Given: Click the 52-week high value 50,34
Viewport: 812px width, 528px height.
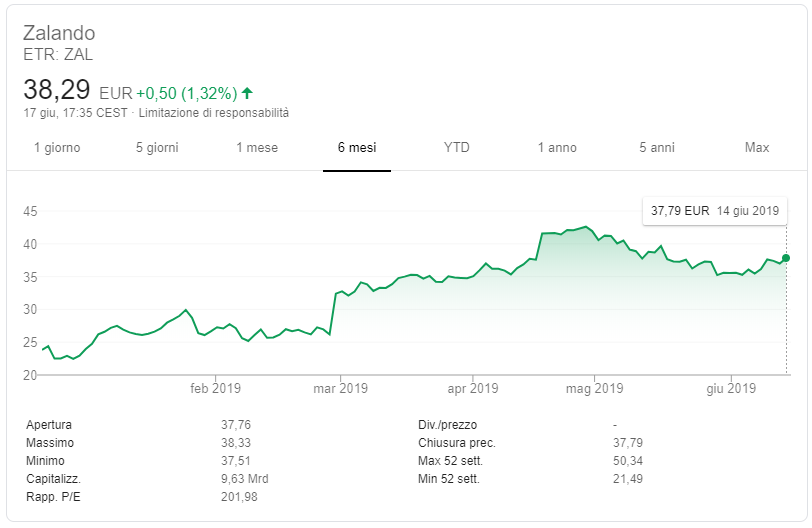Looking at the screenshot, I should pos(628,461).
